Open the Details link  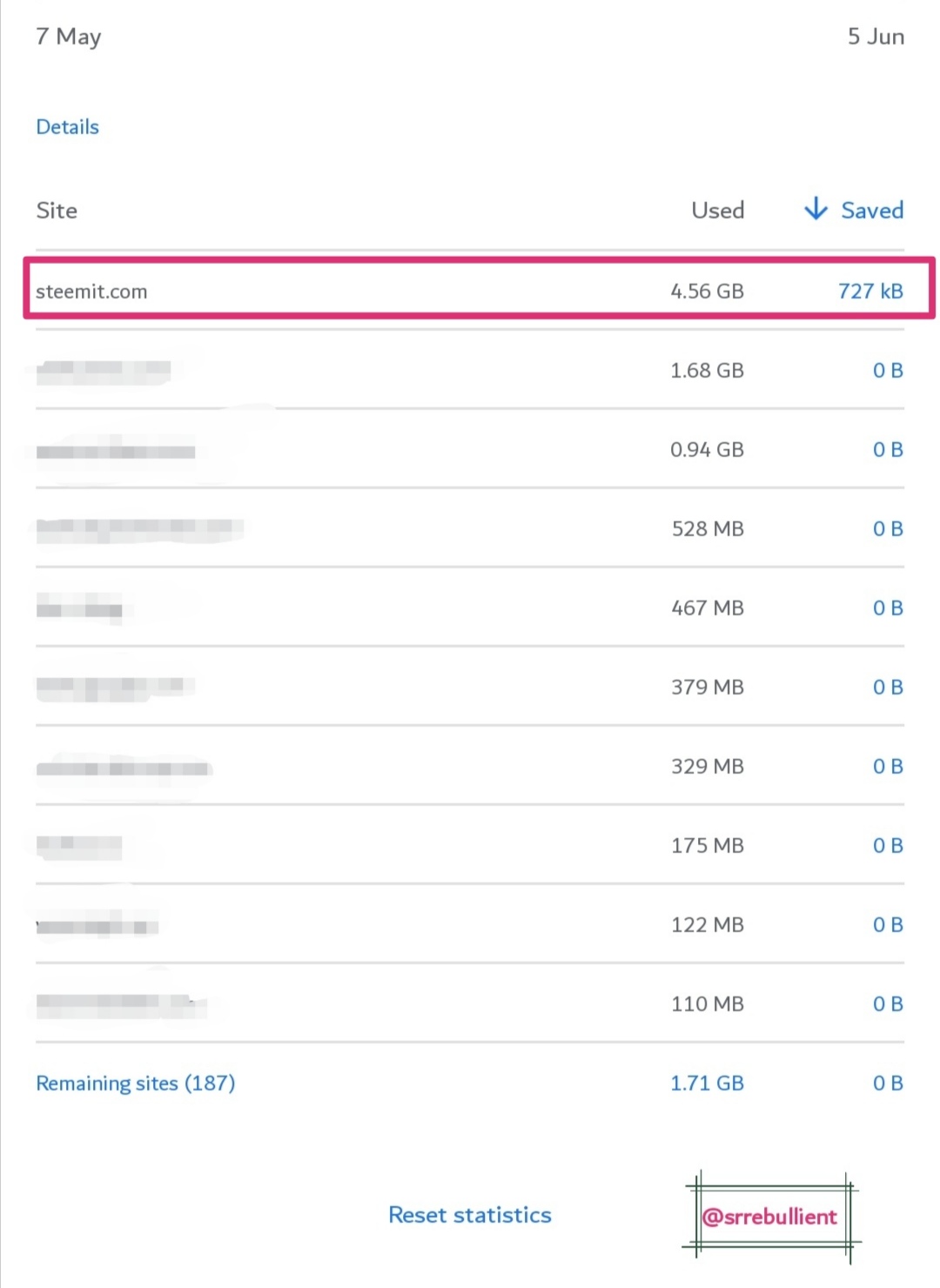pyautogui.click(x=67, y=127)
